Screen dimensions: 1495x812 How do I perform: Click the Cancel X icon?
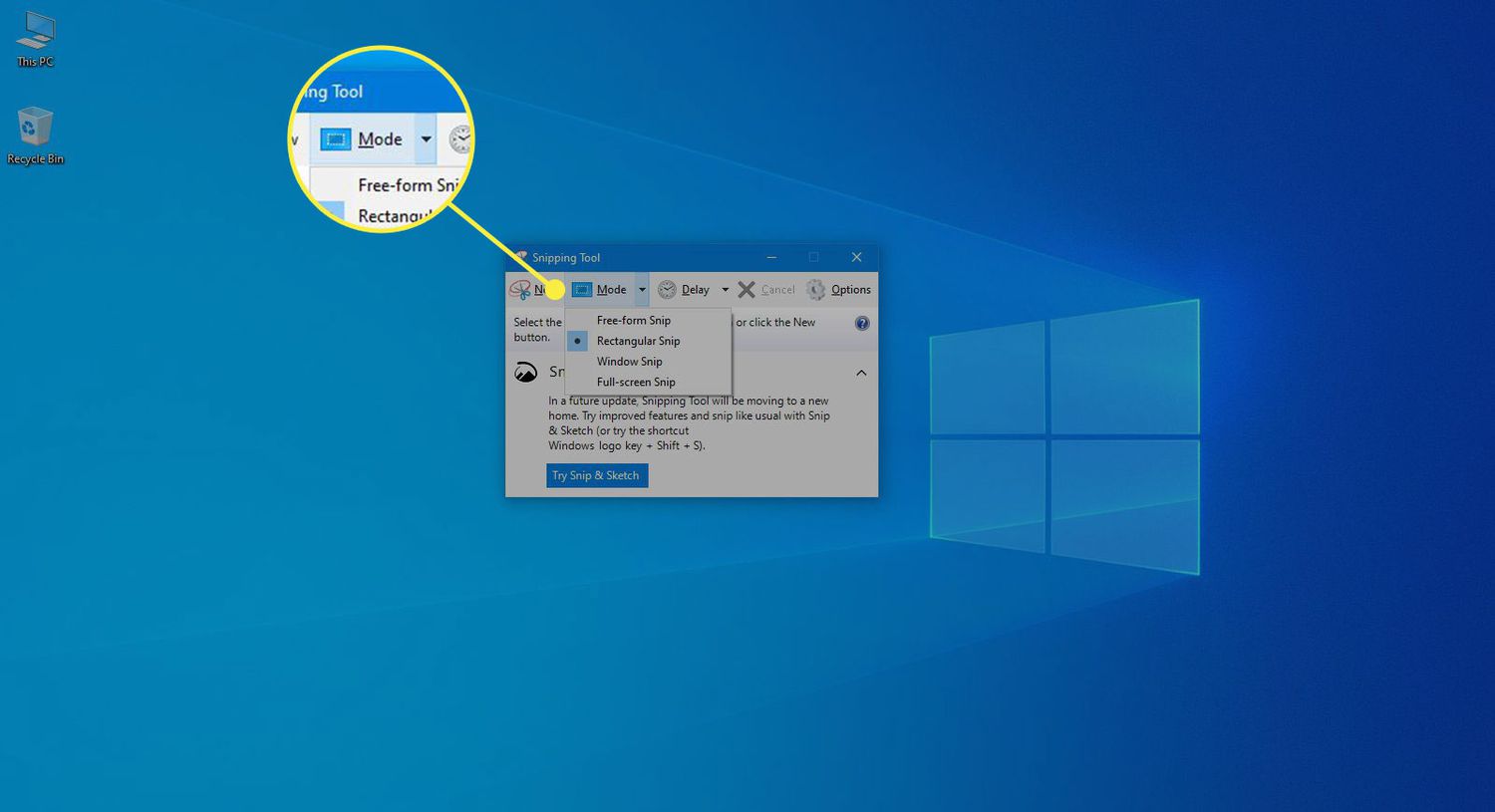pos(747,290)
